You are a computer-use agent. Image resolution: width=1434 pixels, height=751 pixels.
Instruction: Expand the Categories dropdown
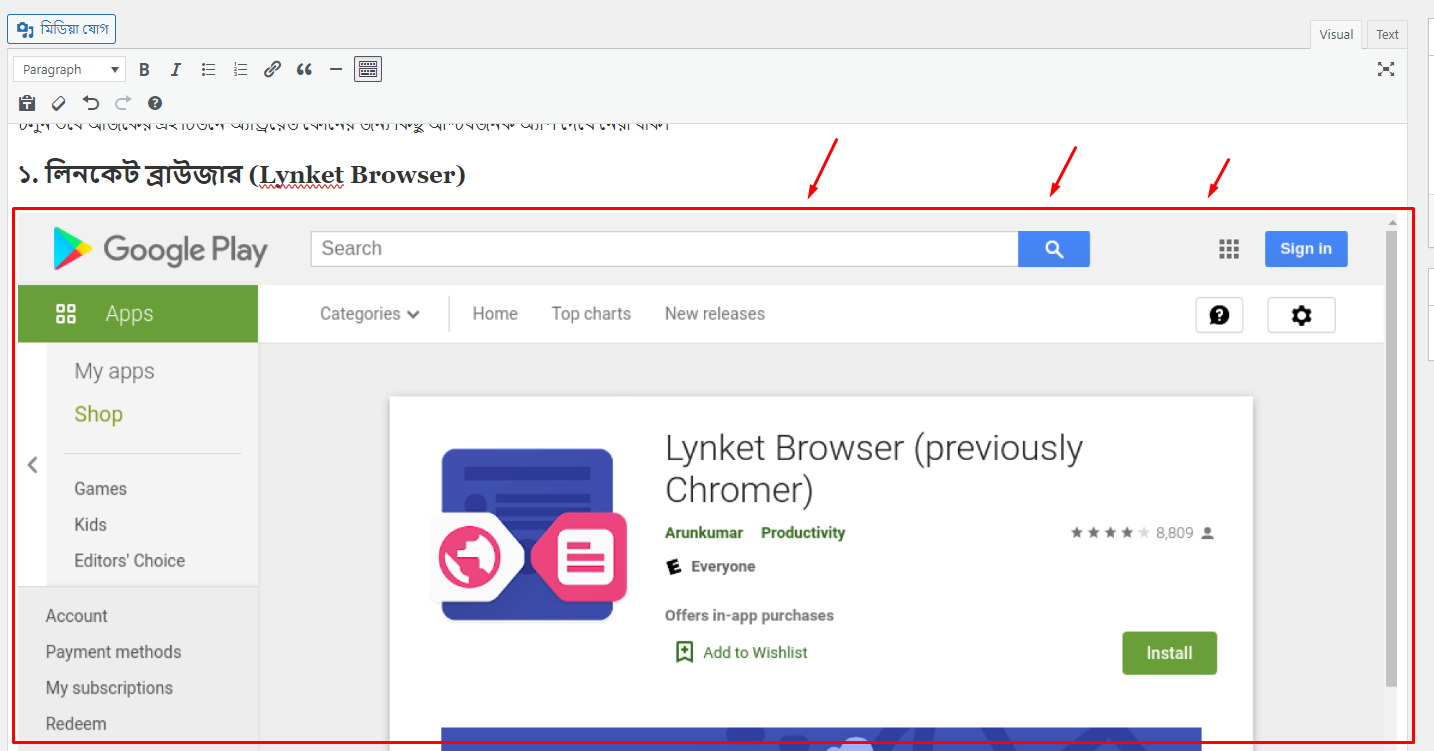pyautogui.click(x=370, y=314)
